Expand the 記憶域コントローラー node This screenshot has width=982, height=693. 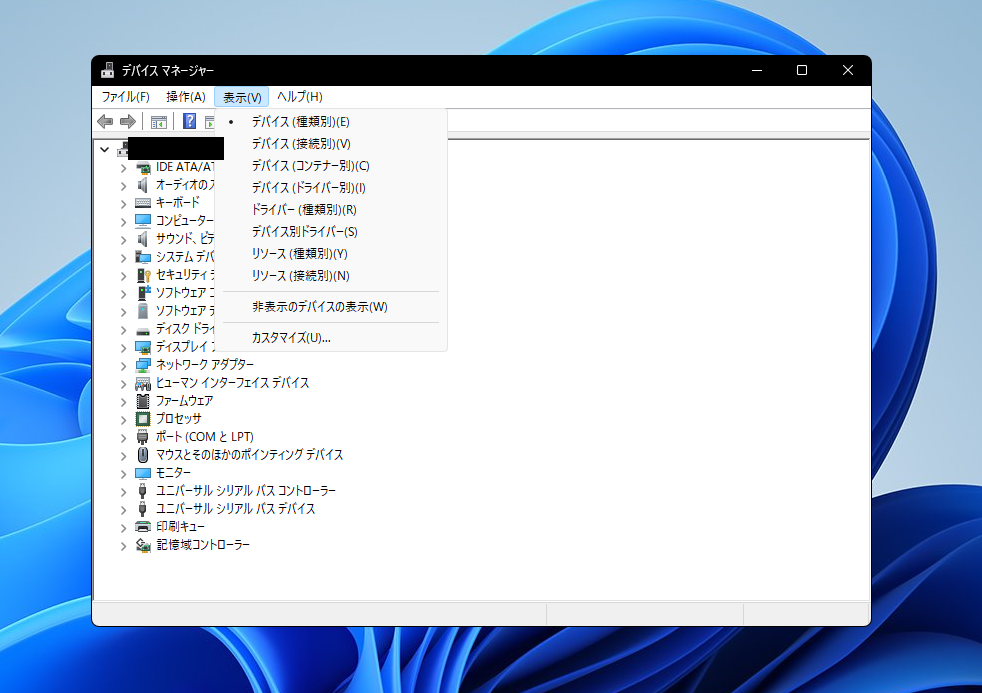tap(123, 546)
